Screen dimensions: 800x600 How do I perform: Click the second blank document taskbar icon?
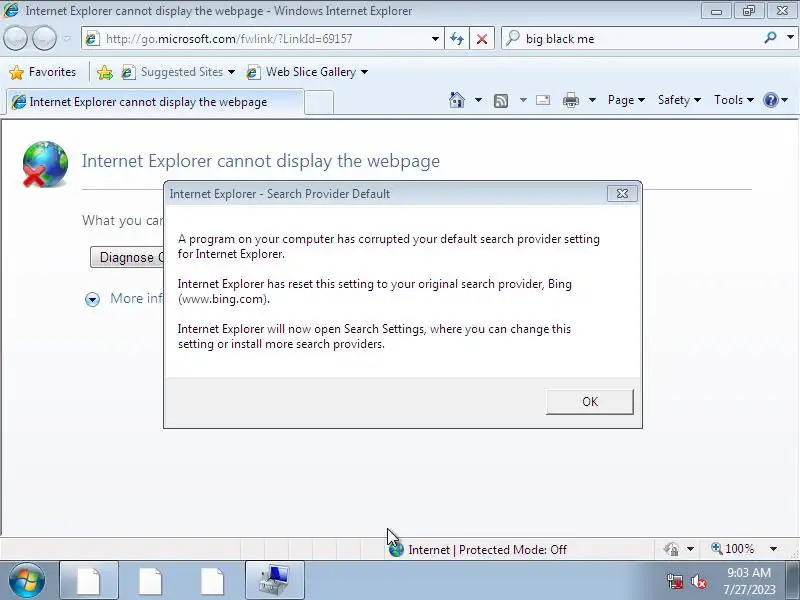(151, 581)
